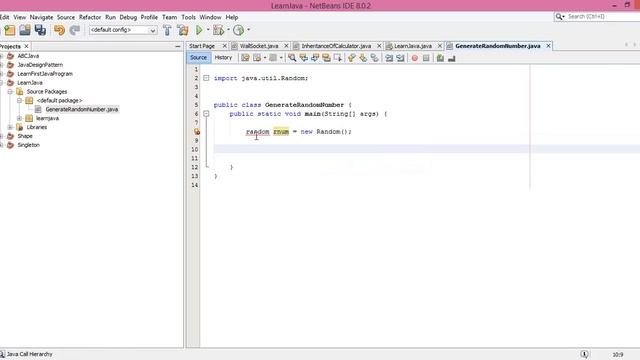640x360 pixels.
Task: Collapse the main method fold on line 6
Action: (x=206, y=114)
